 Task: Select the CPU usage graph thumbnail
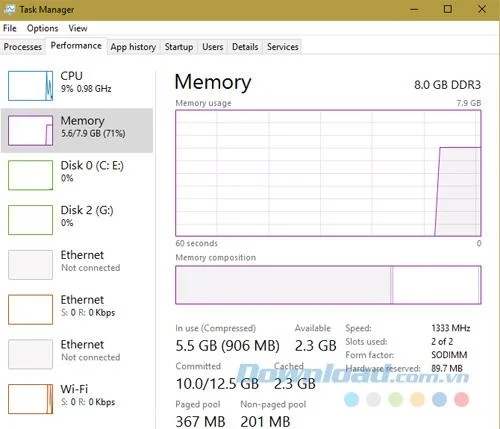[x=30, y=86]
